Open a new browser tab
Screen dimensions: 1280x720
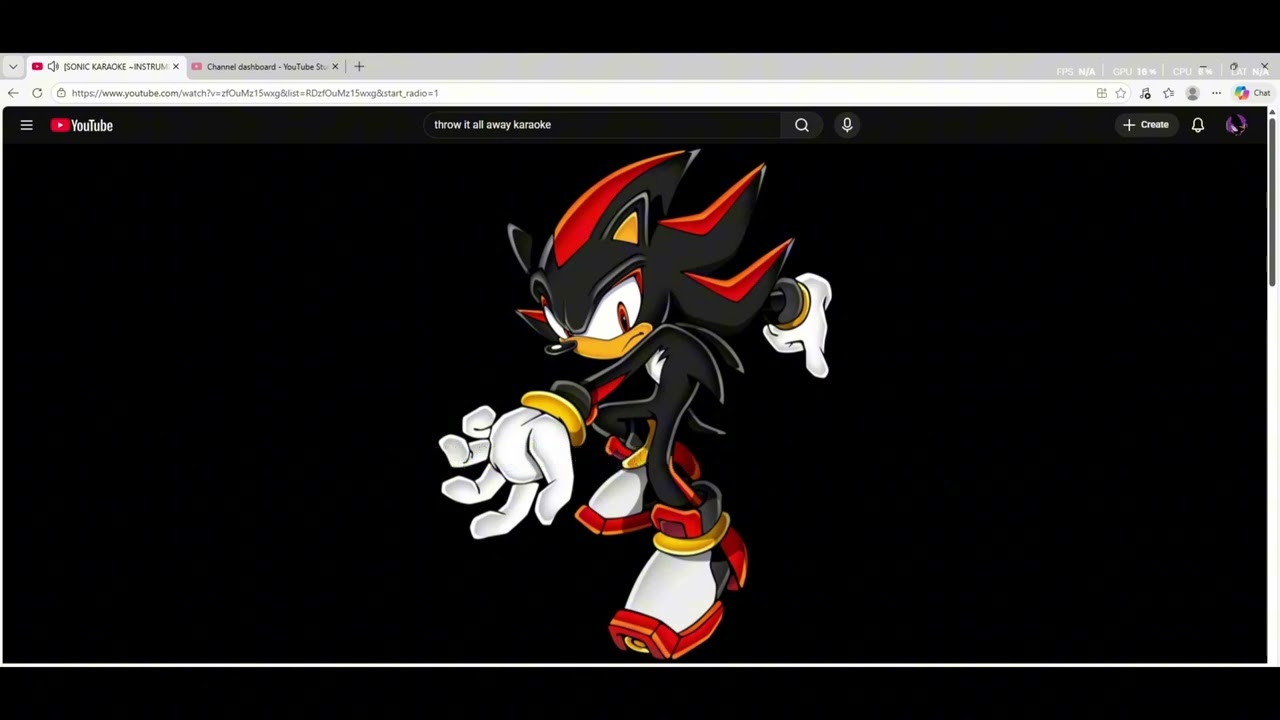[359, 67]
